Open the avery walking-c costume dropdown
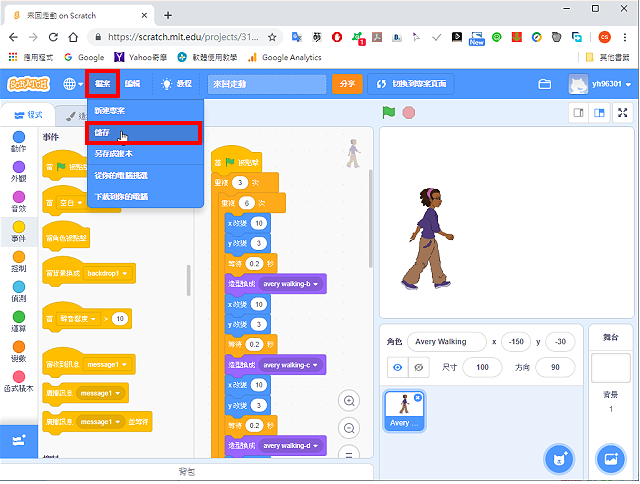640x484 pixels. [291, 365]
